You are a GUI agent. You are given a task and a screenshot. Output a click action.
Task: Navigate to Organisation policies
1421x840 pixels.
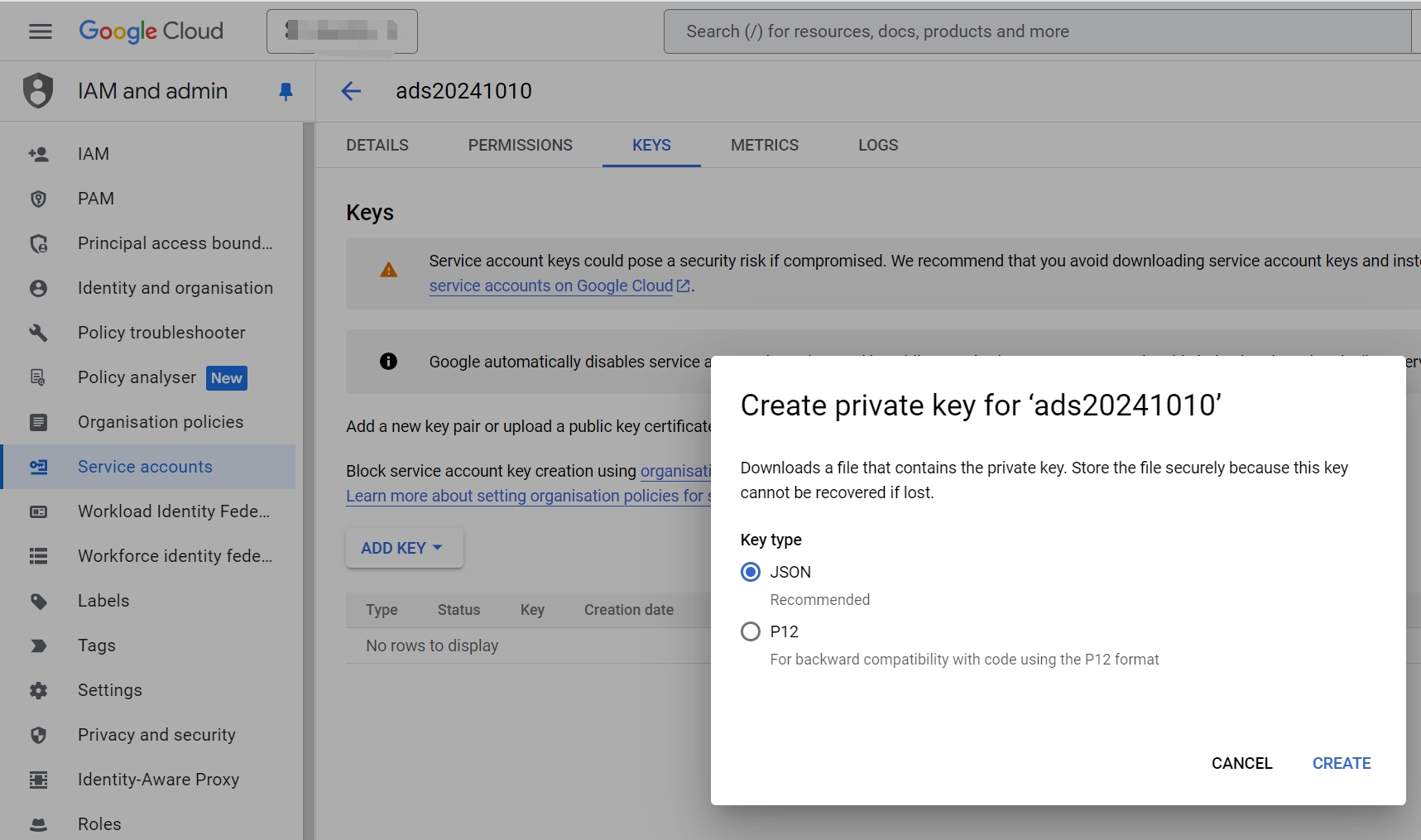[160, 422]
